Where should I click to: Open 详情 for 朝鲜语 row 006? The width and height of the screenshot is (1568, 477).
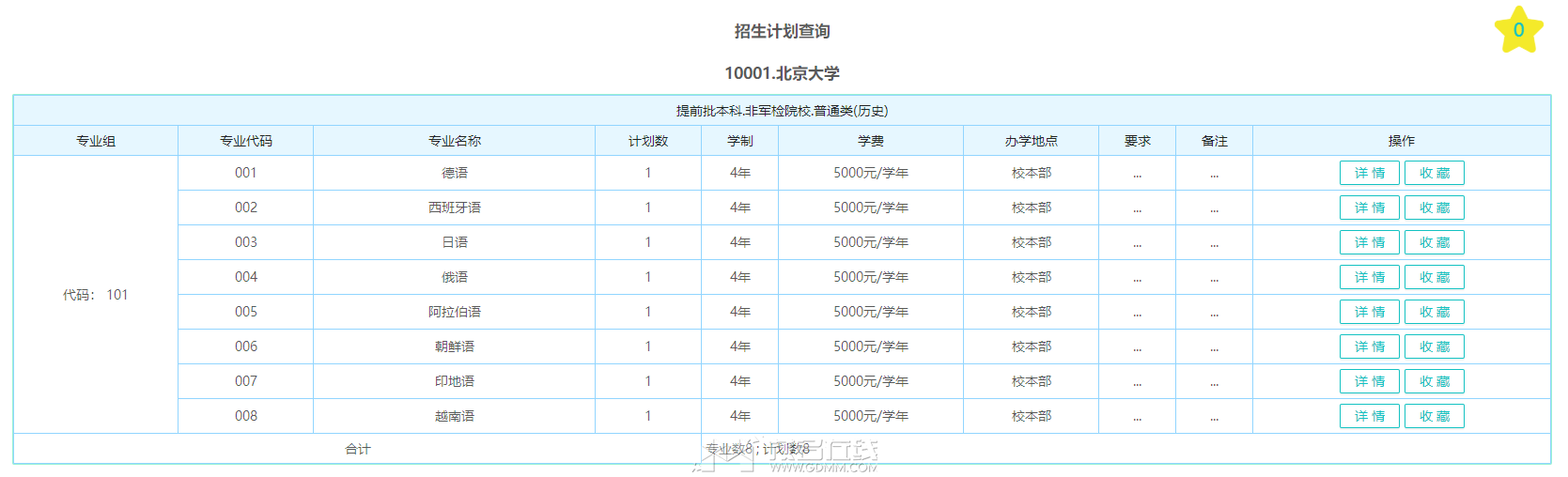[x=1369, y=346]
